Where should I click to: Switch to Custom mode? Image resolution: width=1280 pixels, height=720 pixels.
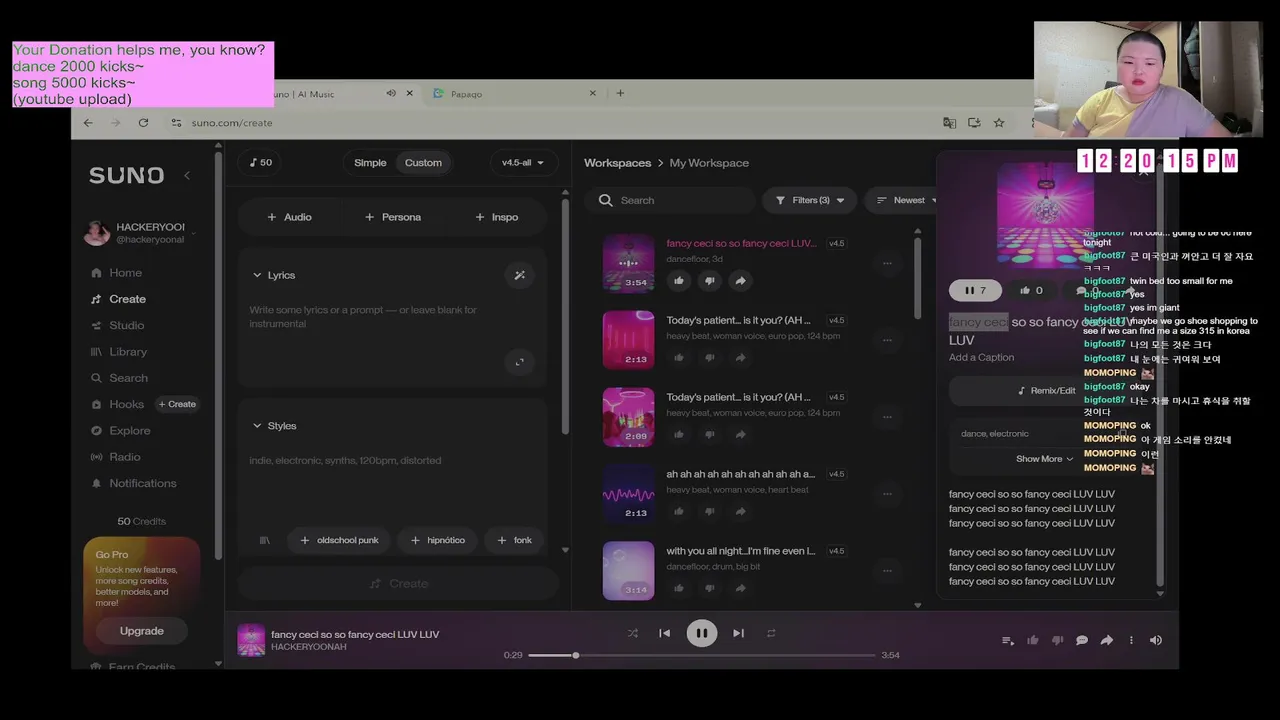click(x=423, y=163)
